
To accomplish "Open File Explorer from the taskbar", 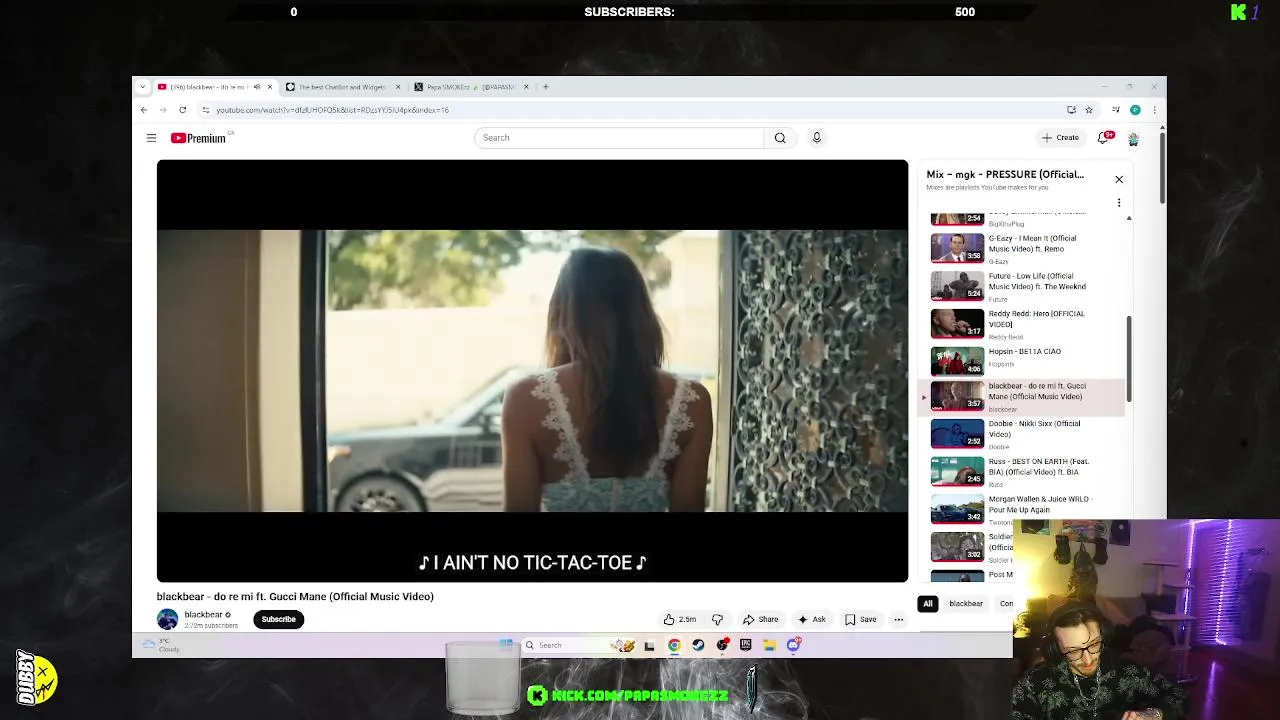I will pyautogui.click(x=769, y=645).
